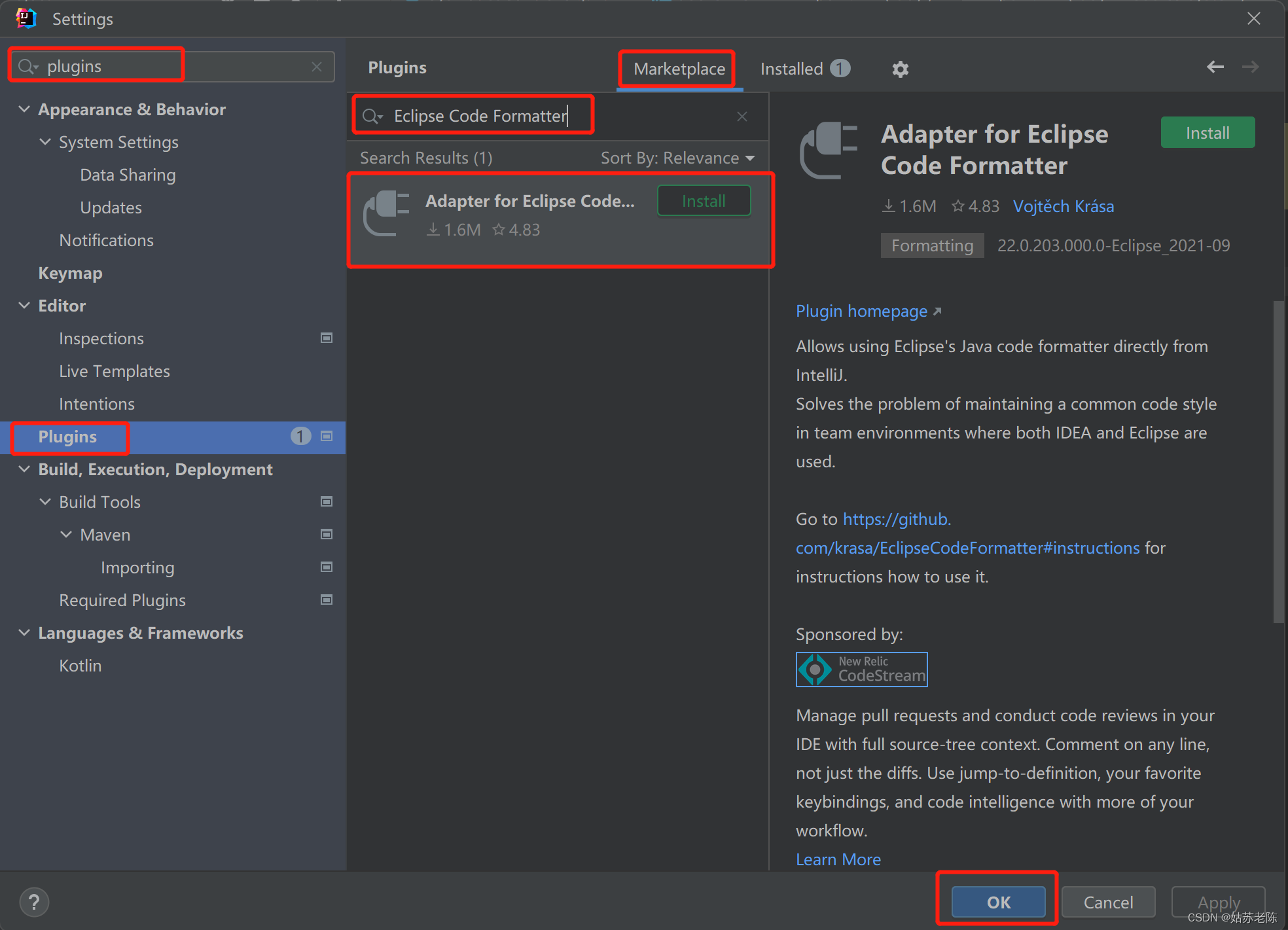Click the Installed tab count badge
The image size is (1288, 930).
840,68
